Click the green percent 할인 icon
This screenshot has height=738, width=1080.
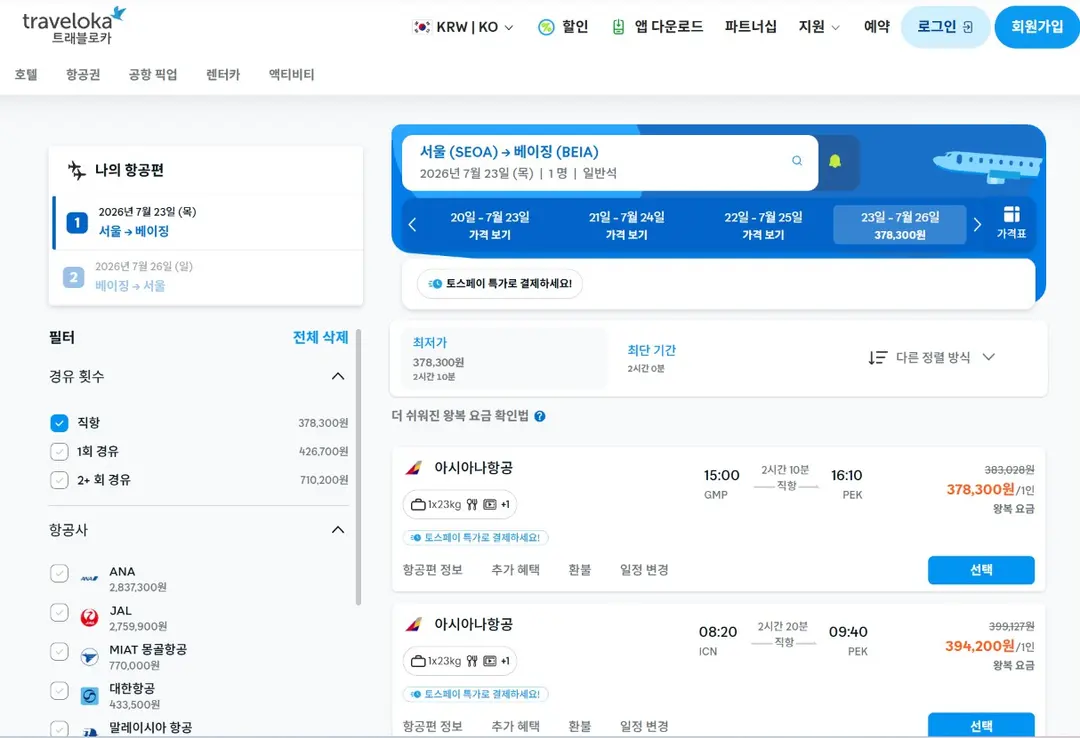point(546,27)
